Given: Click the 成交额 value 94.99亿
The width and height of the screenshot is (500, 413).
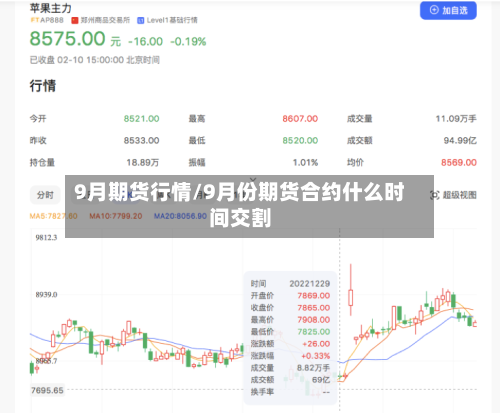Looking at the screenshot, I should point(460,141).
